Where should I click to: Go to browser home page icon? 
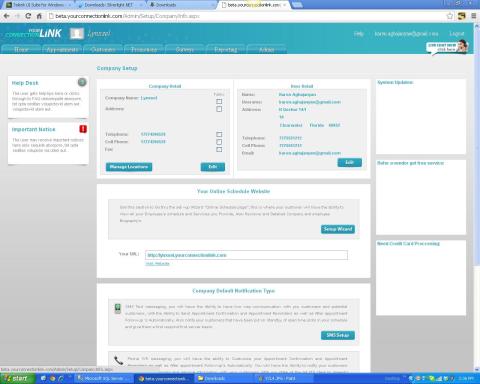coord(39,16)
